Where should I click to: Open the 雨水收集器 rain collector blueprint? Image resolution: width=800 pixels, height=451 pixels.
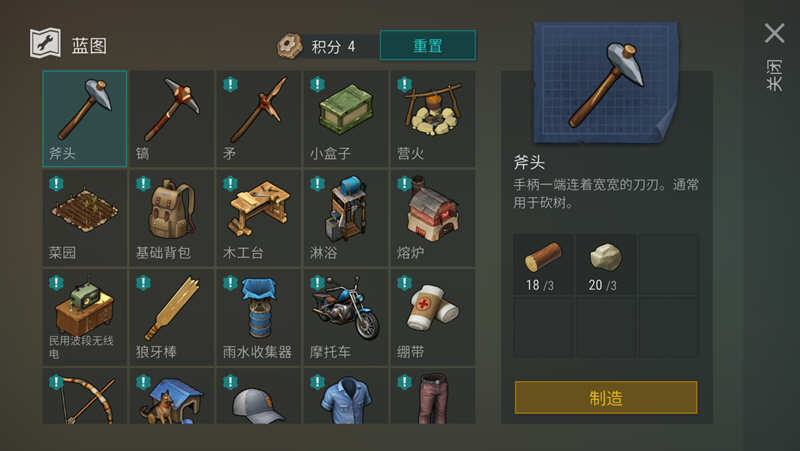pos(259,317)
